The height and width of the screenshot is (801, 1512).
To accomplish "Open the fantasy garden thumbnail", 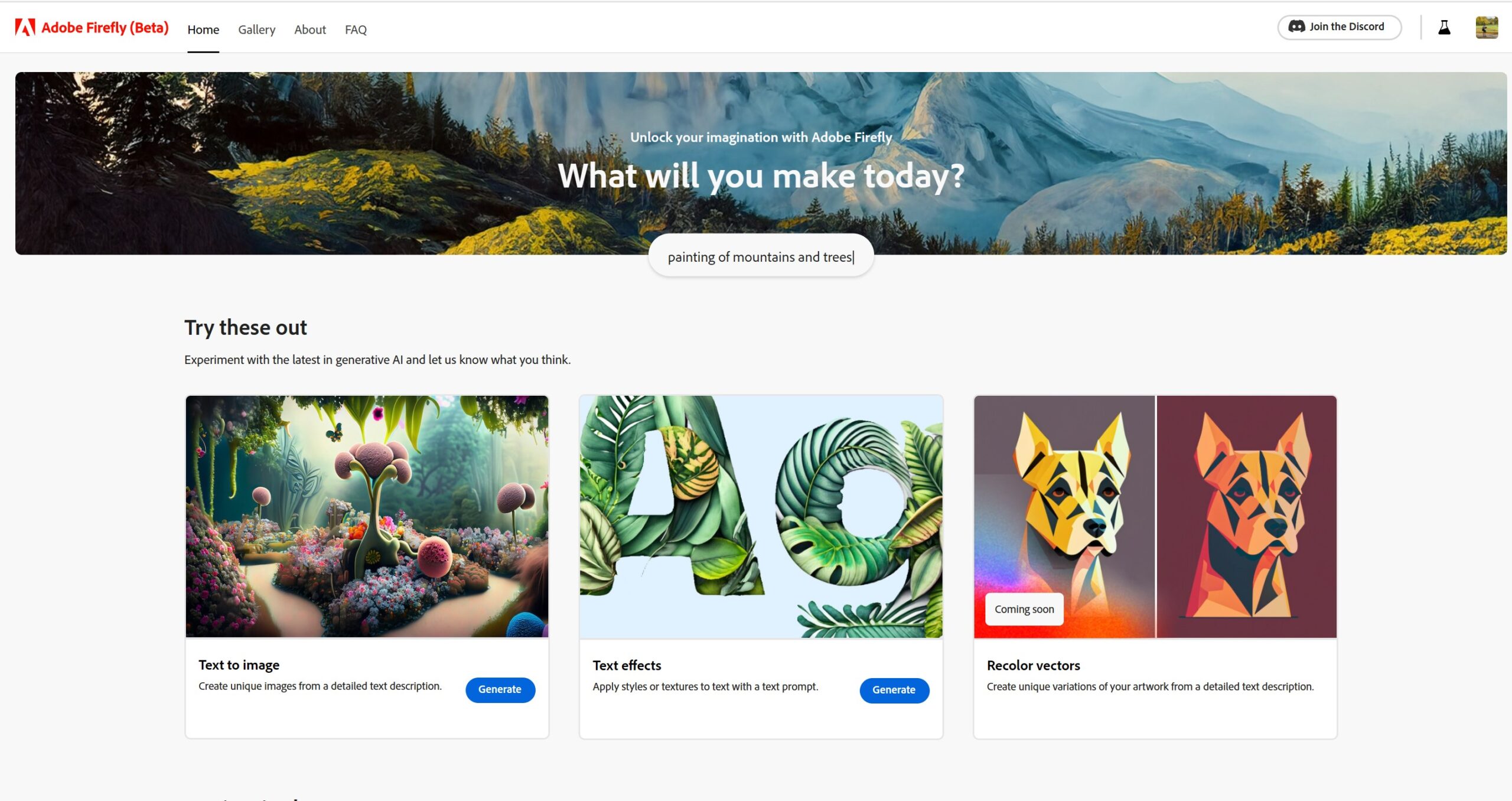I will pyautogui.click(x=367, y=516).
